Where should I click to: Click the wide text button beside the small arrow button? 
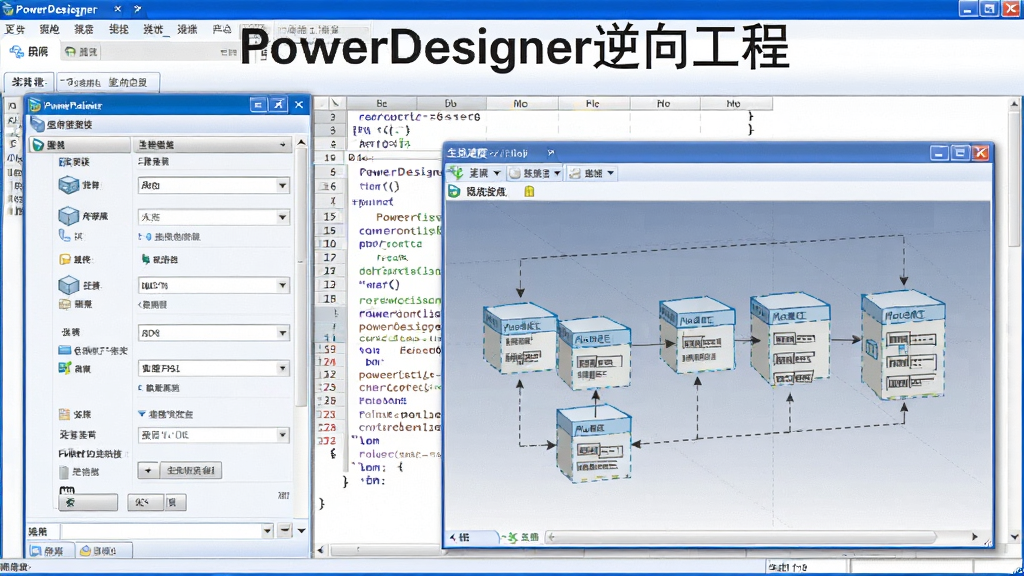click(x=191, y=470)
